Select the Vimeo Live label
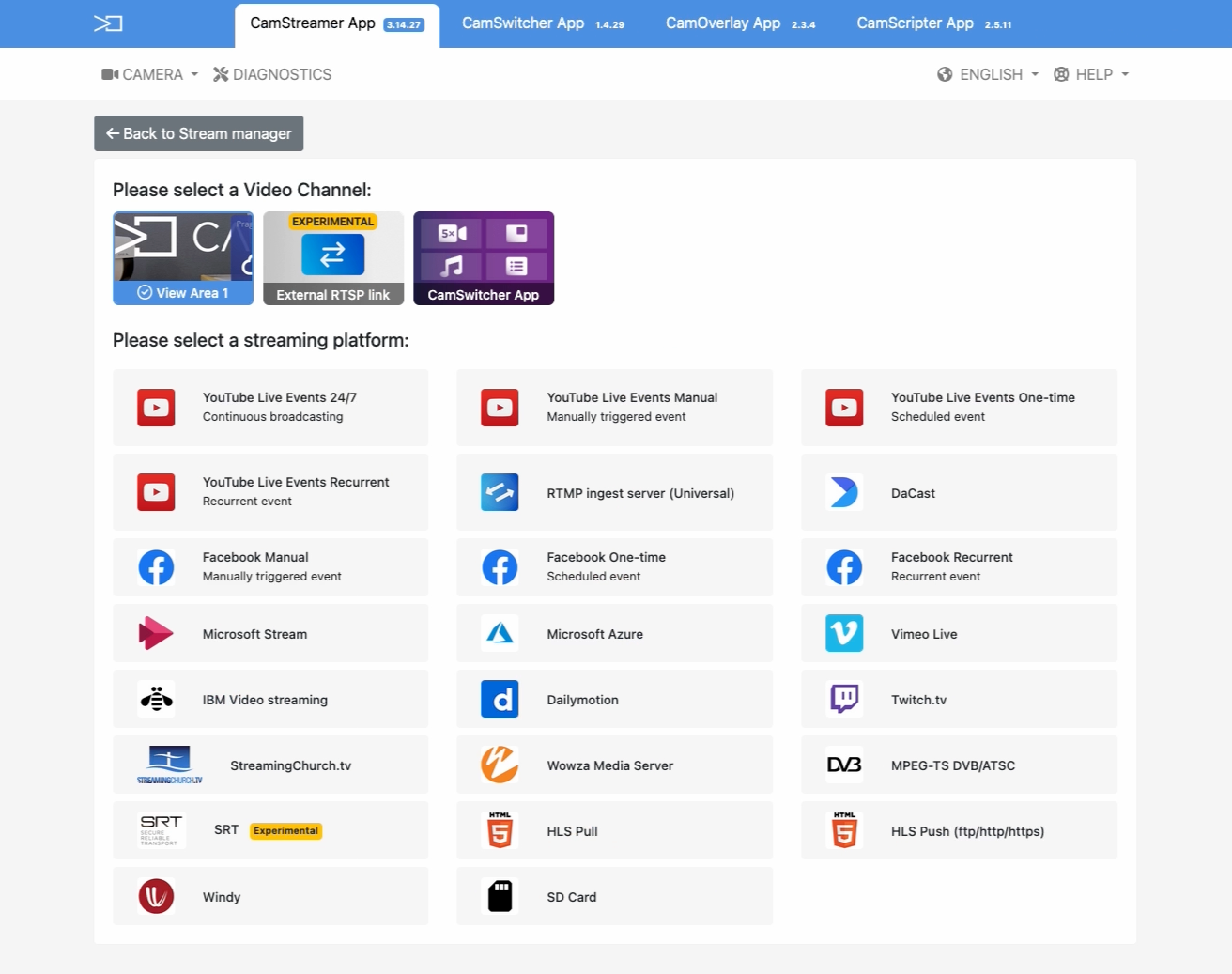The height and width of the screenshot is (974, 1232). (x=924, y=634)
